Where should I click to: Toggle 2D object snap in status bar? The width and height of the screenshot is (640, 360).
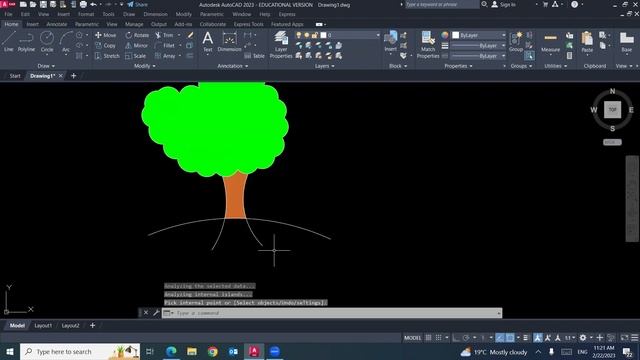pyautogui.click(x=510, y=338)
